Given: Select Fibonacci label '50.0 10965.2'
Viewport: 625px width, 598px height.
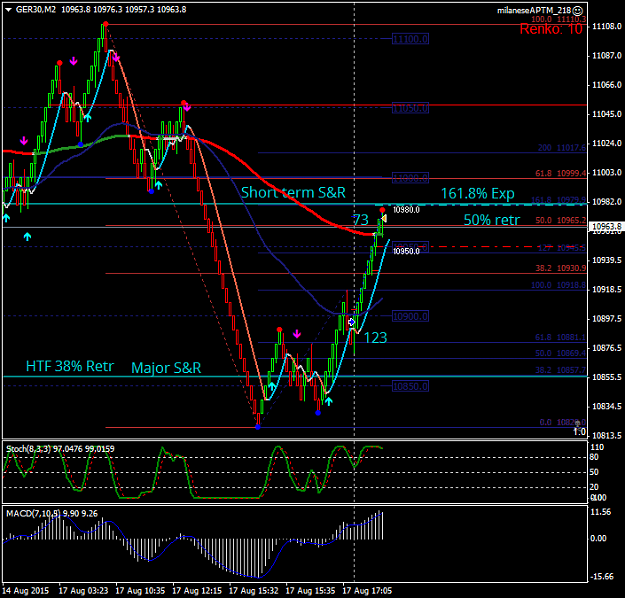Looking at the screenshot, I should click(x=560, y=220).
